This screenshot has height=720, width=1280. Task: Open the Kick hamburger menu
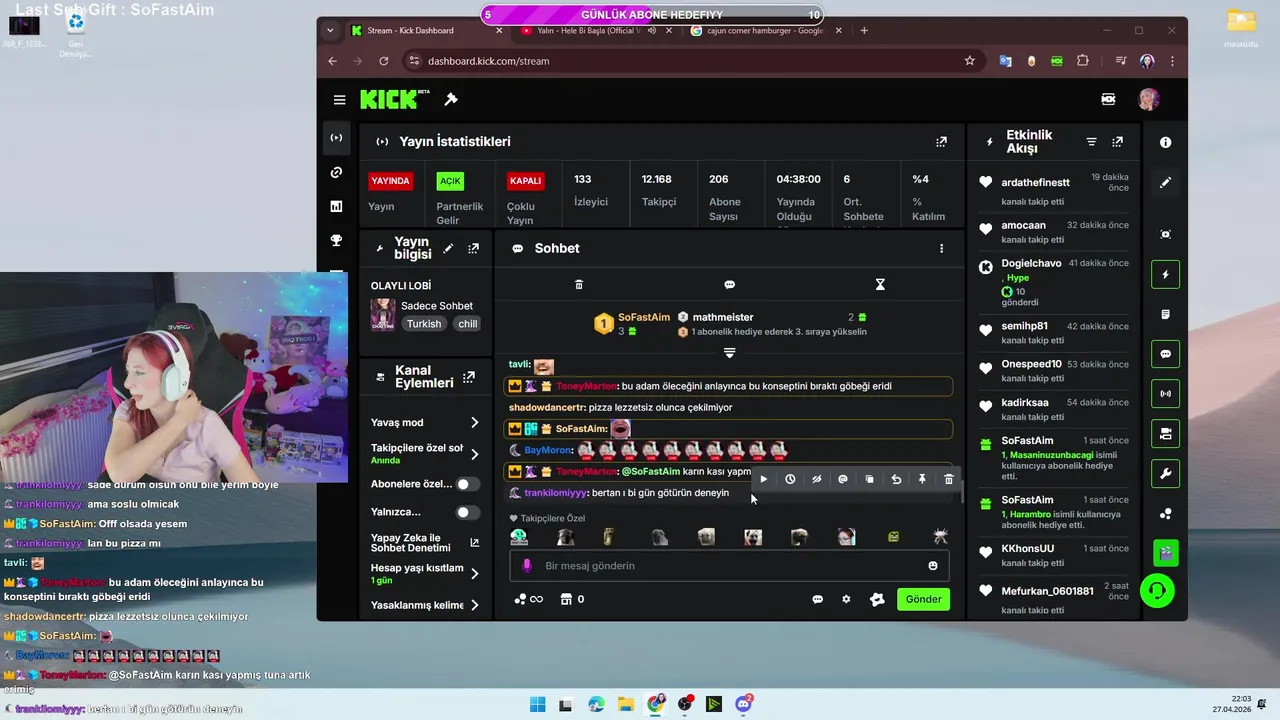[339, 100]
